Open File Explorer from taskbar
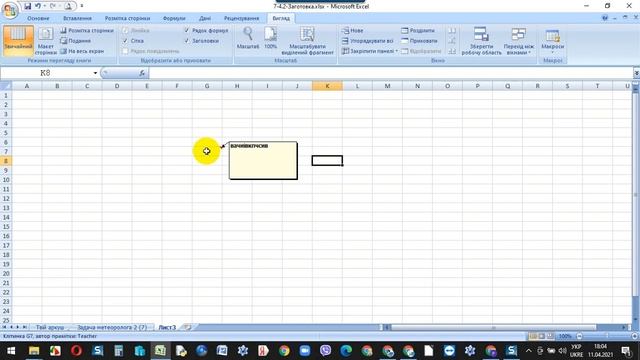 tap(34, 351)
